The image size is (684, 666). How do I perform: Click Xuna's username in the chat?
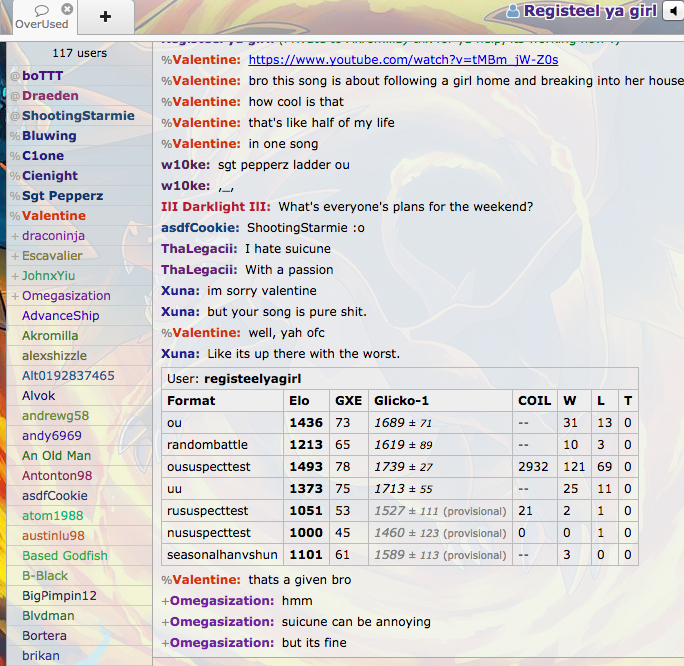point(180,291)
